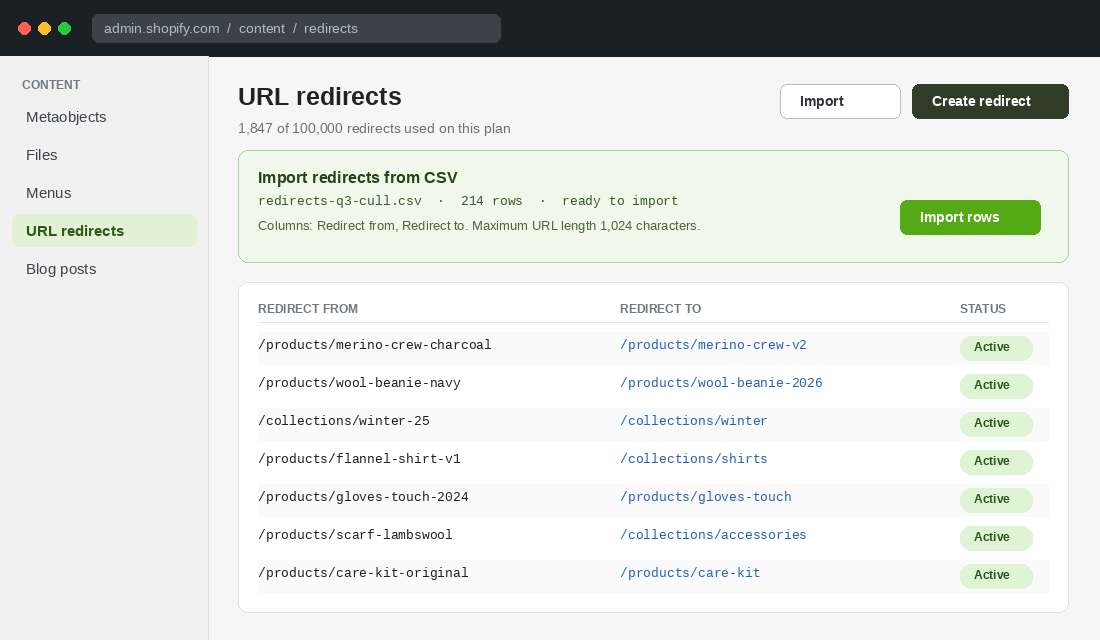Click the red close window button
Viewport: 1100px width, 640px height.
tap(25, 29)
